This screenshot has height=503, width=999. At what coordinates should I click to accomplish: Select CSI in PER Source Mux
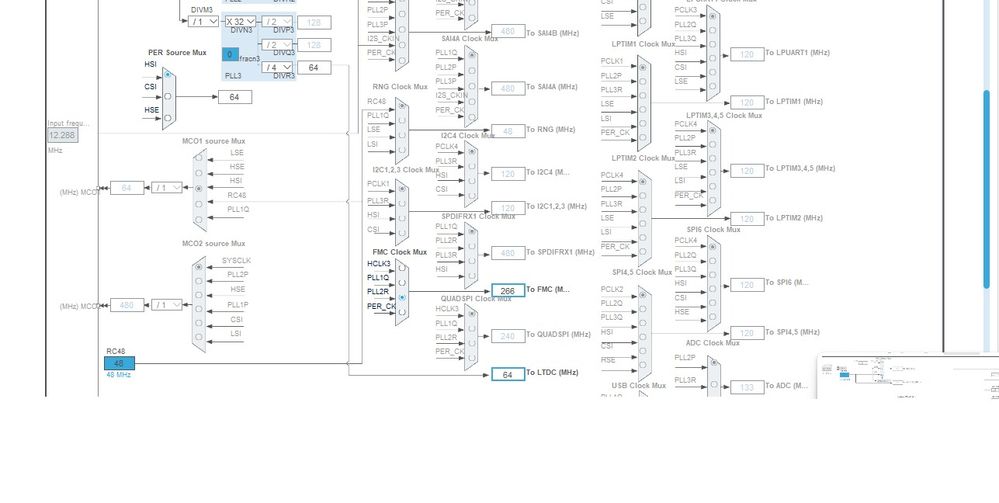point(168,96)
